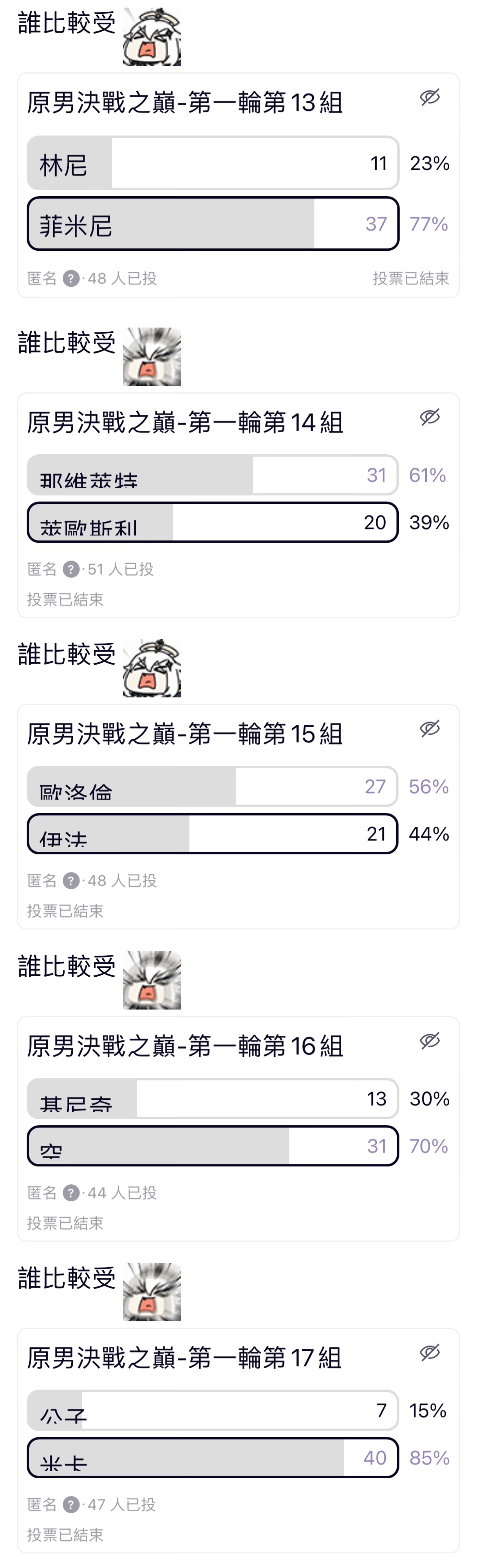
Task: Select the 林尼 poll option bar
Action: point(212,163)
